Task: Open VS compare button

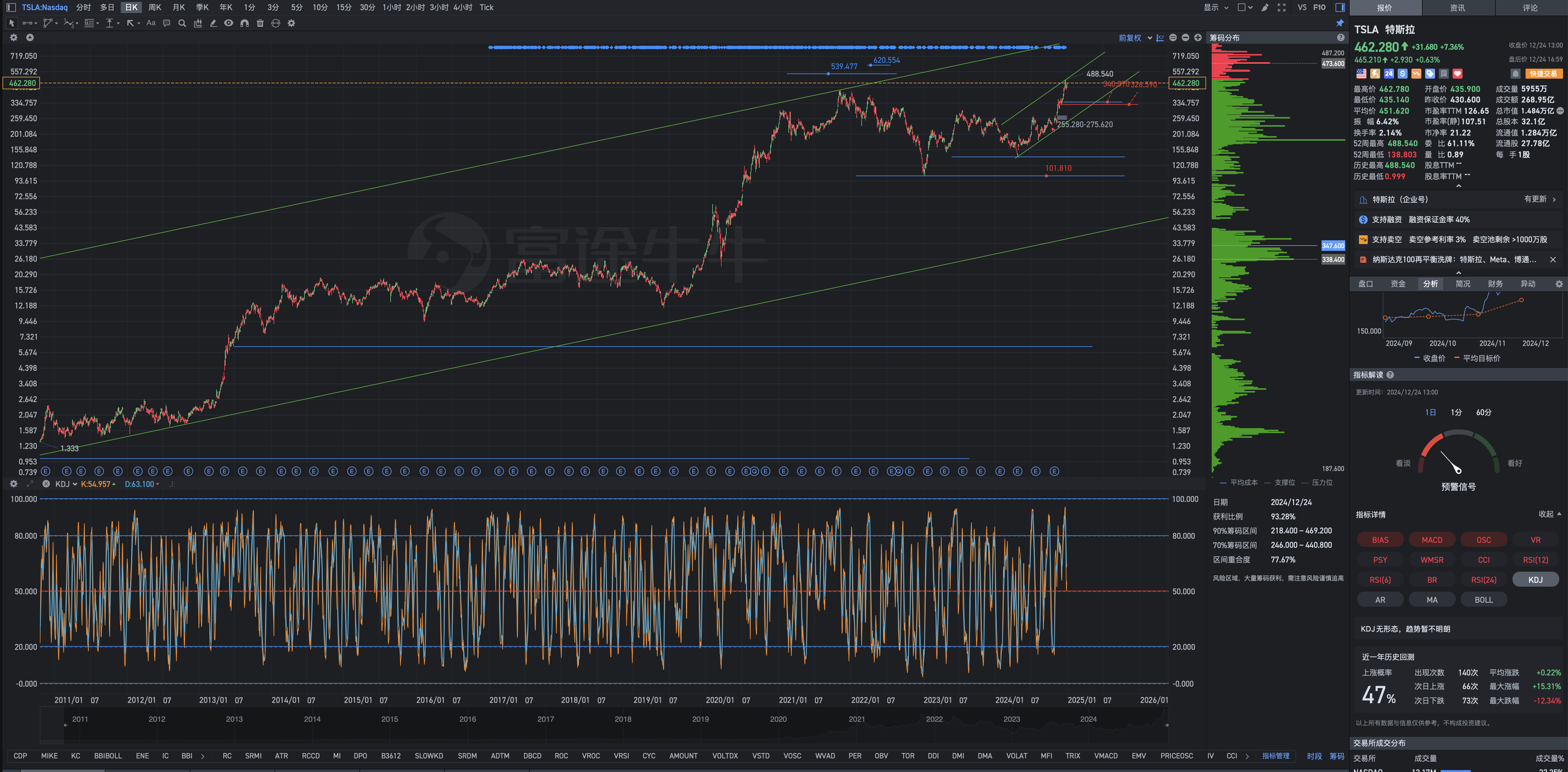Action: (x=1302, y=7)
